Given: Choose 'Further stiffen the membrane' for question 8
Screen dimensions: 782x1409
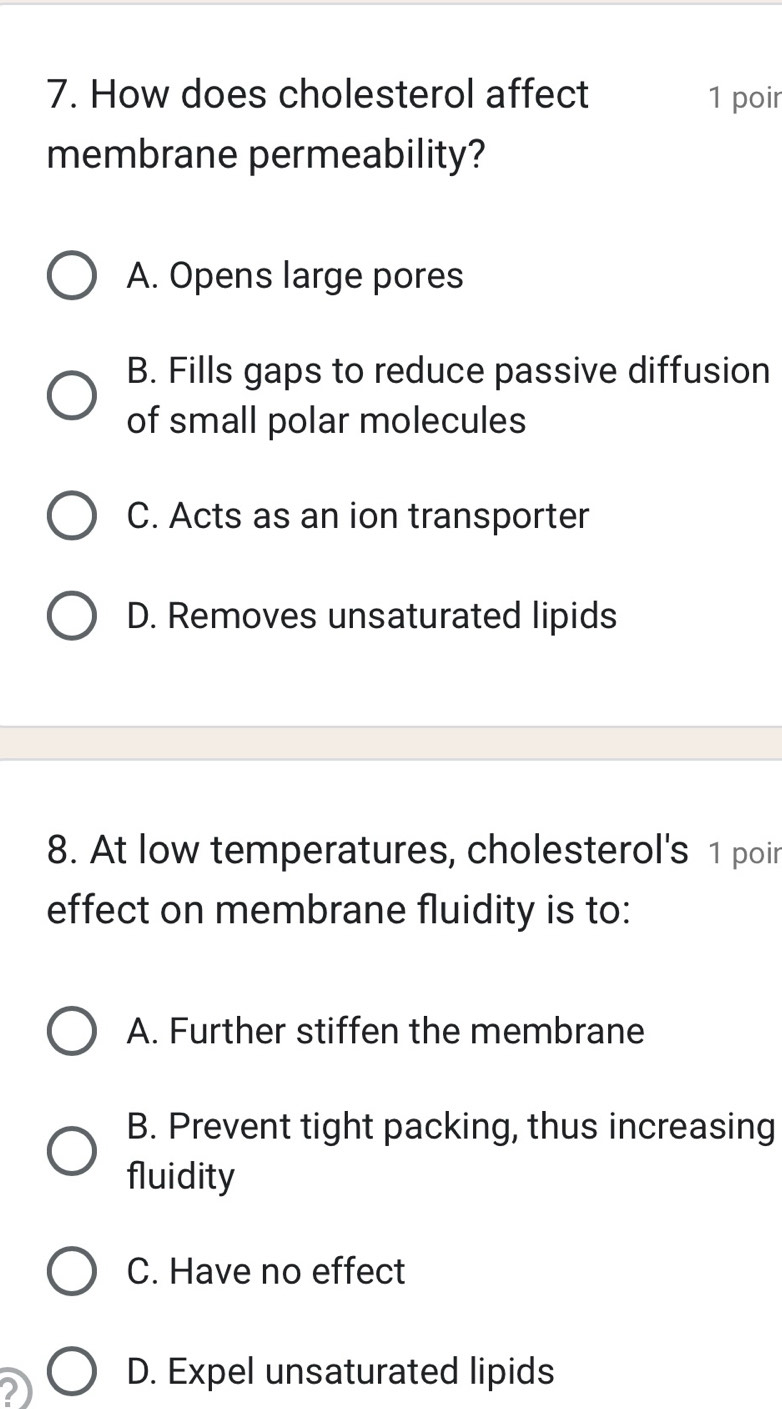Looking at the screenshot, I should click(70, 1031).
